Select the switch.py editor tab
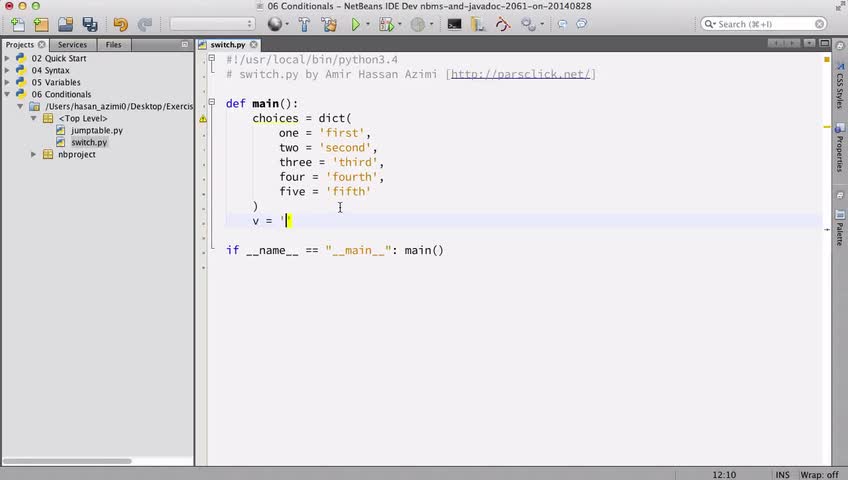The width and height of the screenshot is (848, 480). (x=228, y=44)
